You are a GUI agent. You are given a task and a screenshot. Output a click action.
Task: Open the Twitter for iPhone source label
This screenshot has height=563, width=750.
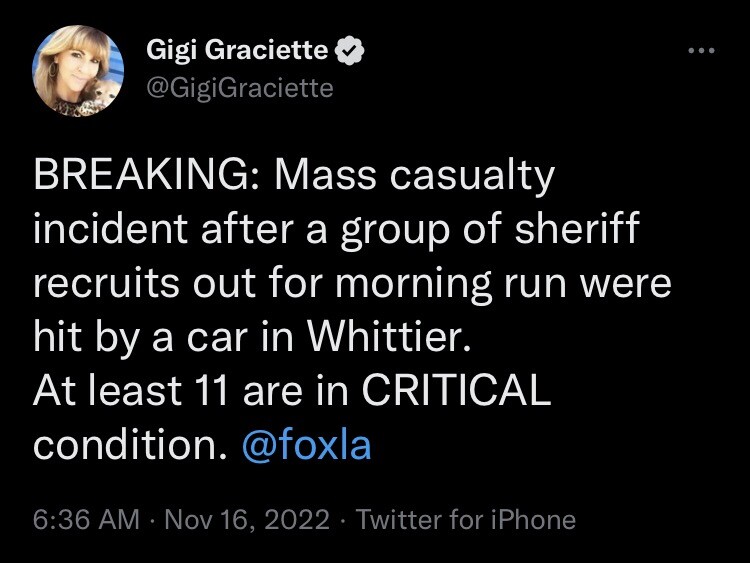pos(466,520)
